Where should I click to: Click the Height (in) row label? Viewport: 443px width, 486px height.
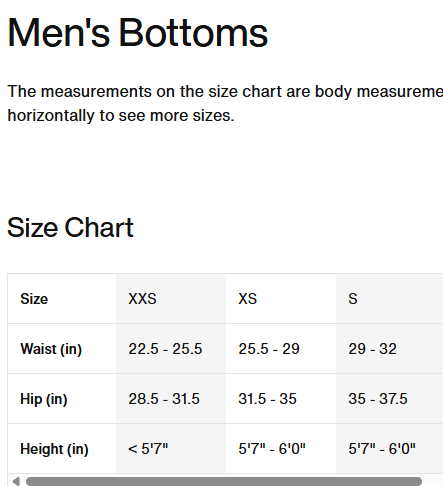54,449
